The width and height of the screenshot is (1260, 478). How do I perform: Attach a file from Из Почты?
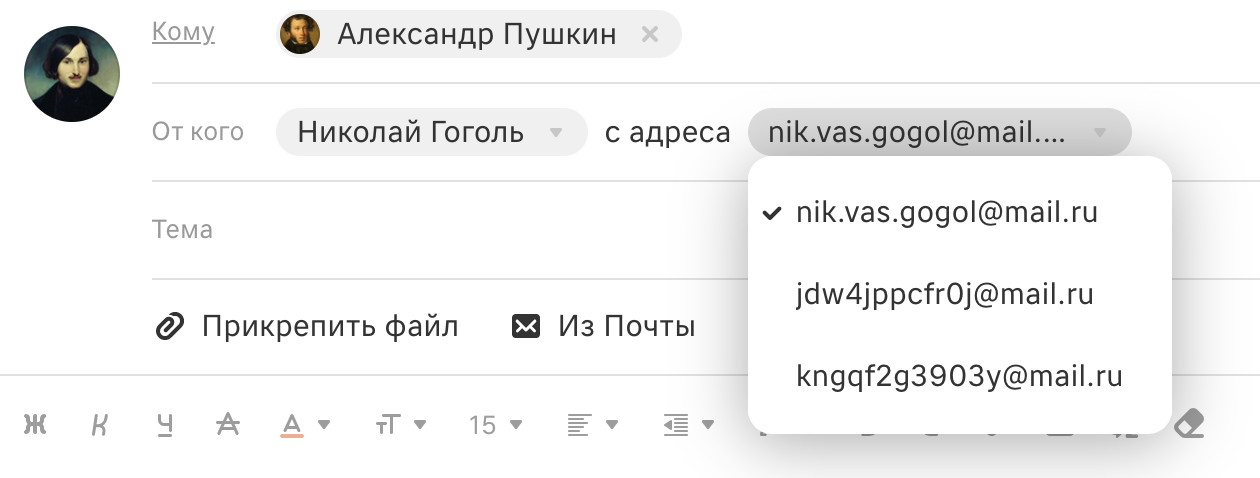(x=603, y=326)
